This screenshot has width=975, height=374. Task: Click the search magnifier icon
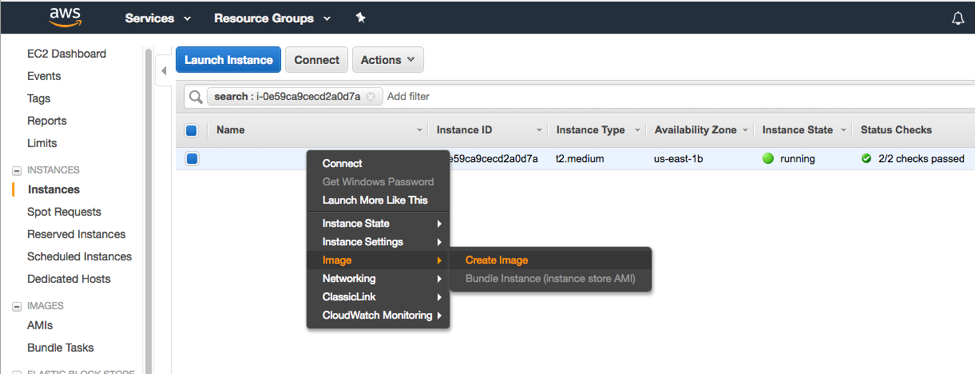196,96
